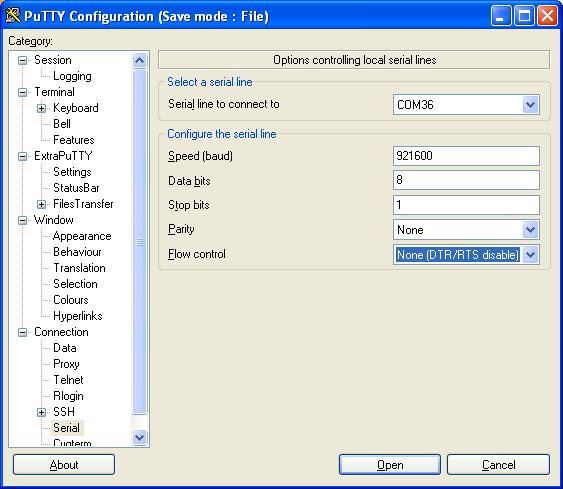Select the Serial category
Screen dimensions: 563x489
[x=66, y=428]
